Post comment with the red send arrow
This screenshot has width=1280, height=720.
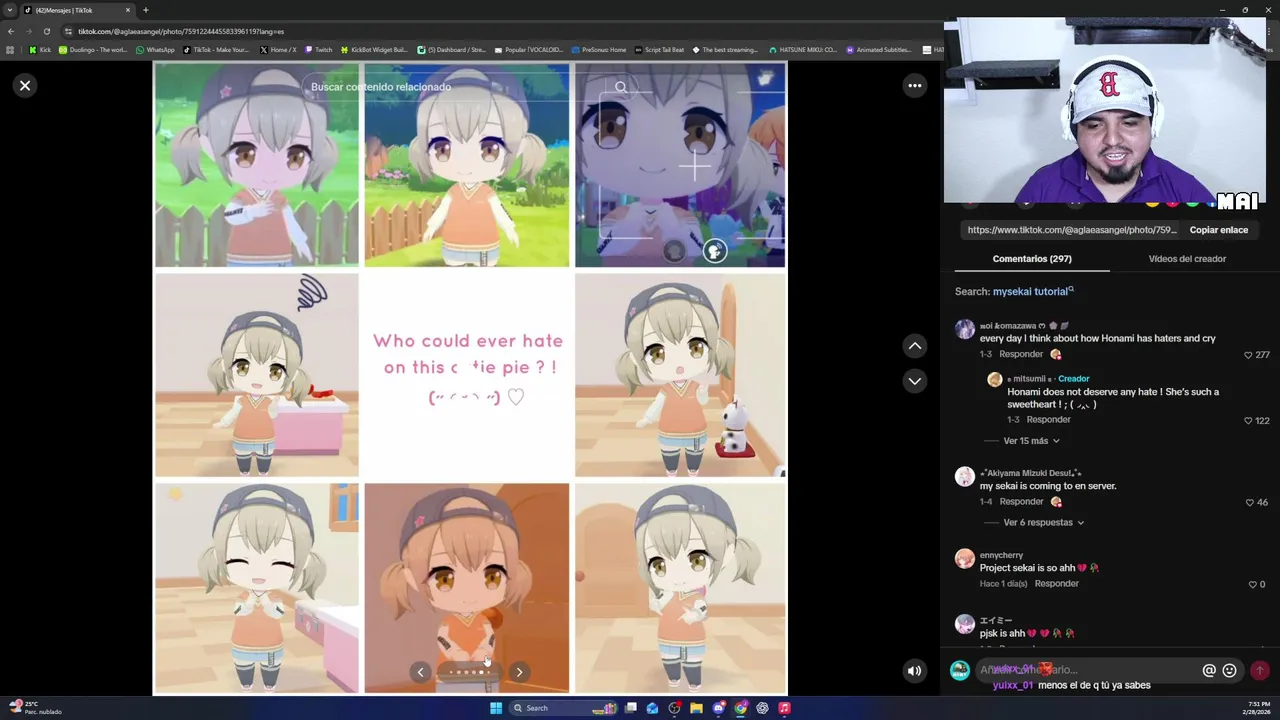pos(1260,671)
